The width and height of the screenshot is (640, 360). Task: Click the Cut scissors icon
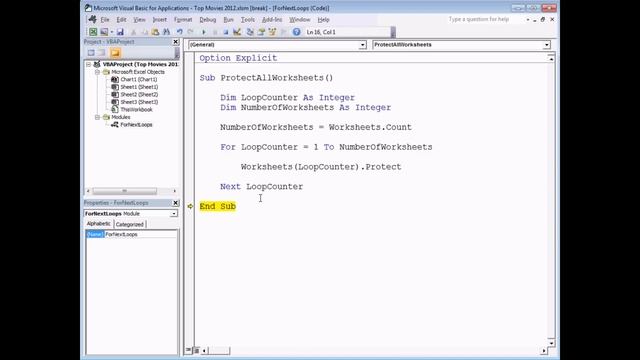(x=133, y=32)
